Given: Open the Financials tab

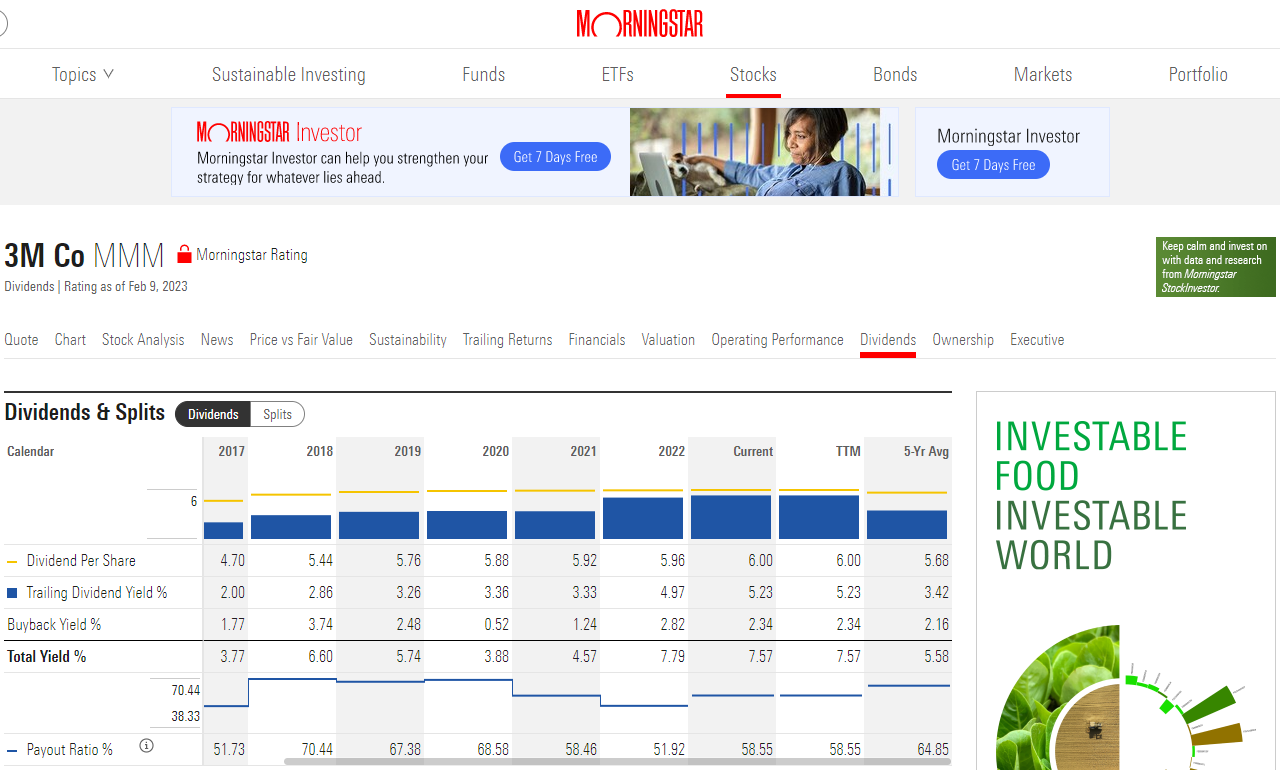Looking at the screenshot, I should pos(597,340).
